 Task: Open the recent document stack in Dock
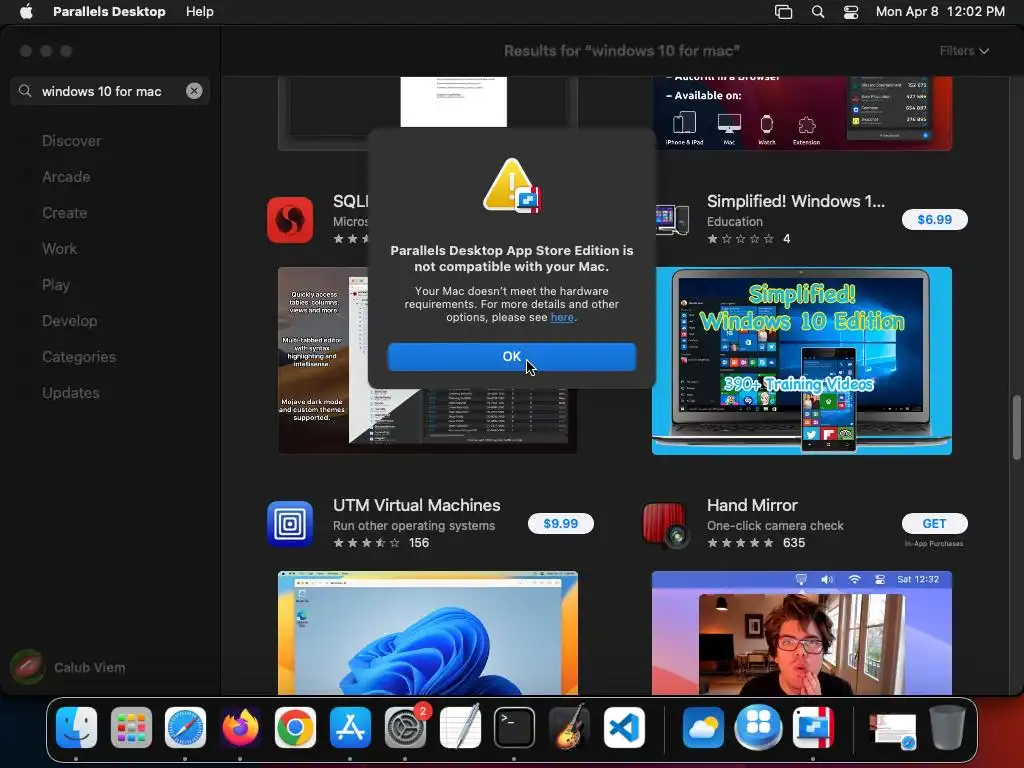[x=892, y=729]
